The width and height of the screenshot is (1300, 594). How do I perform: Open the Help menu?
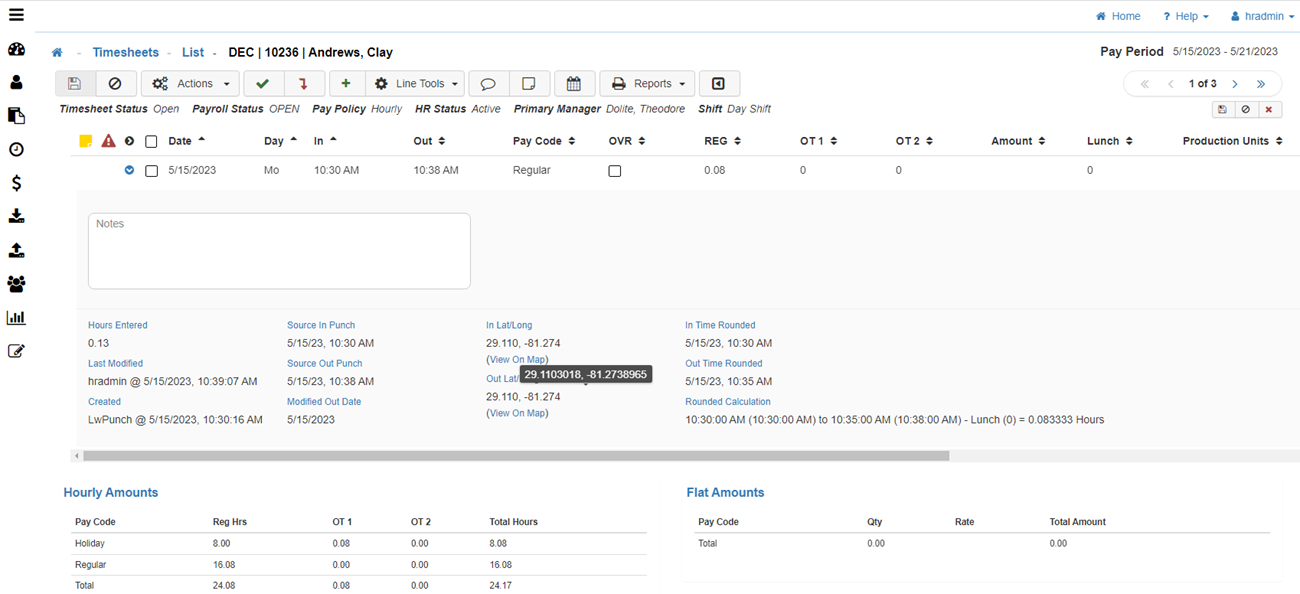[x=1185, y=17]
